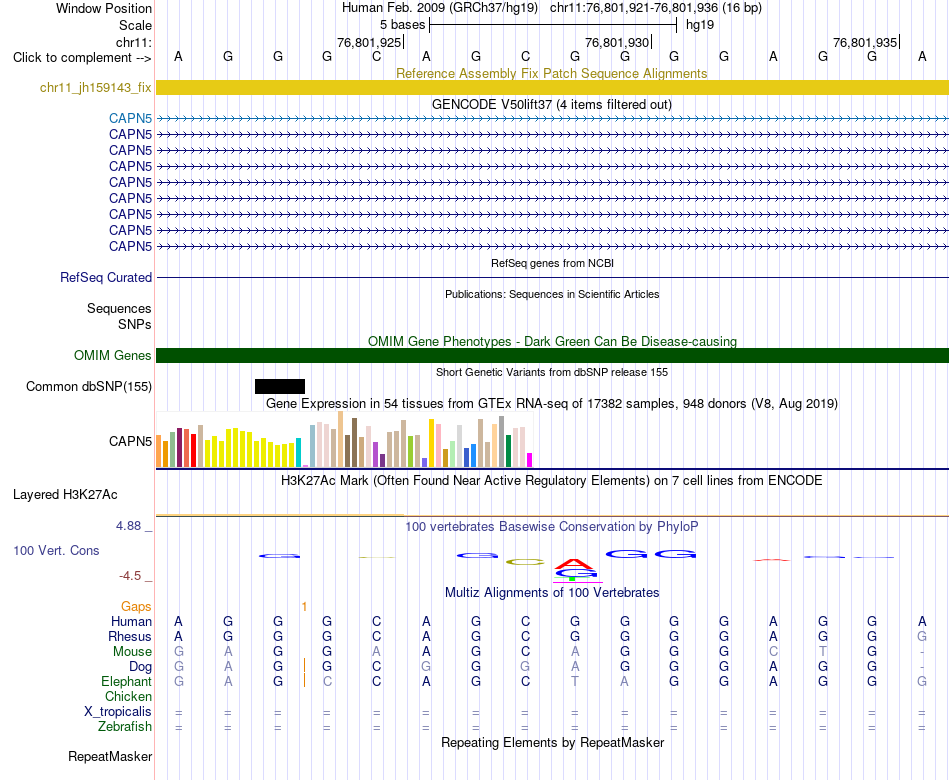Click the RepeatMasker track label
The width and height of the screenshot is (950, 780).
pyautogui.click(x=110, y=756)
